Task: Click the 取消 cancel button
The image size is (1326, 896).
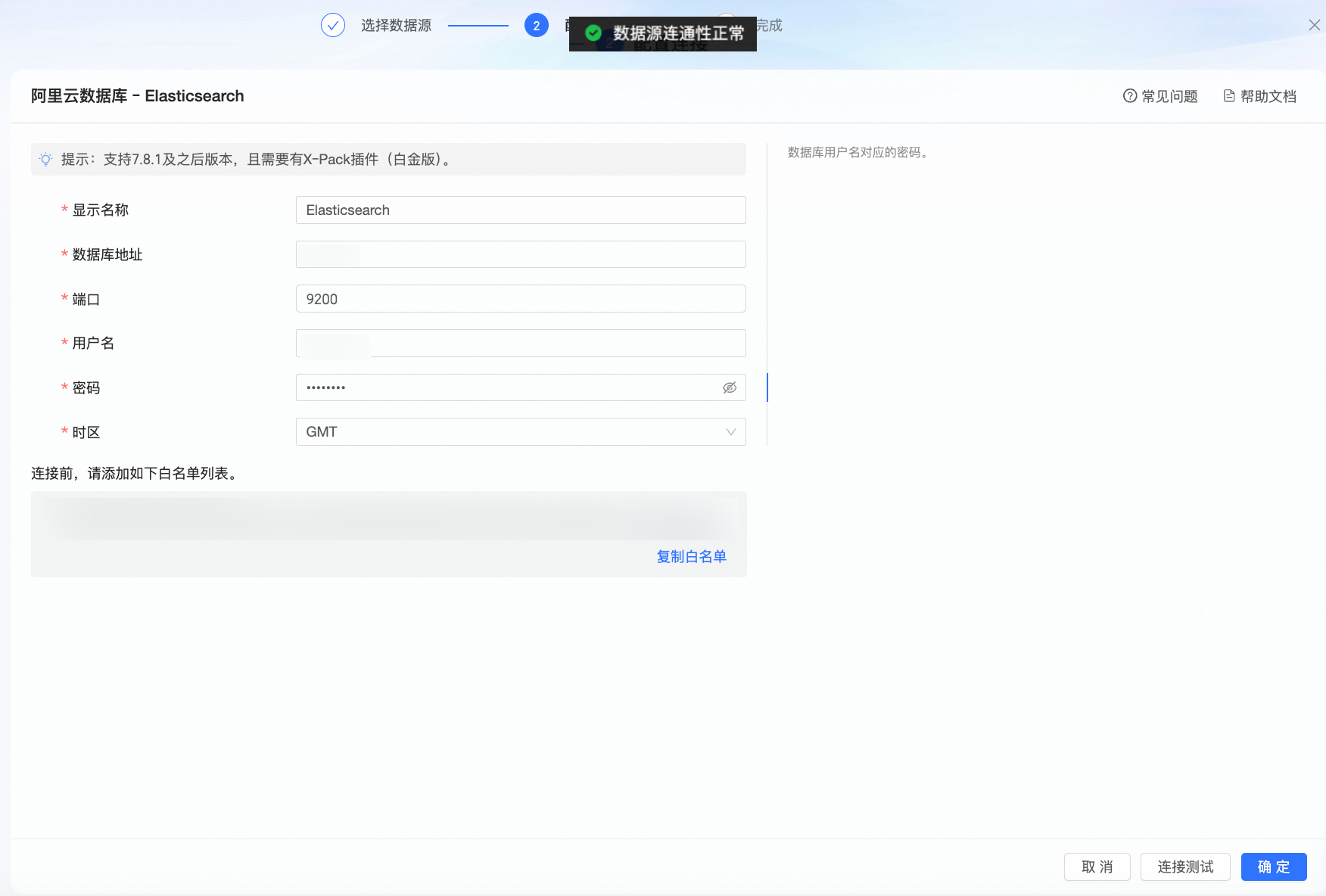Action: tap(1097, 866)
